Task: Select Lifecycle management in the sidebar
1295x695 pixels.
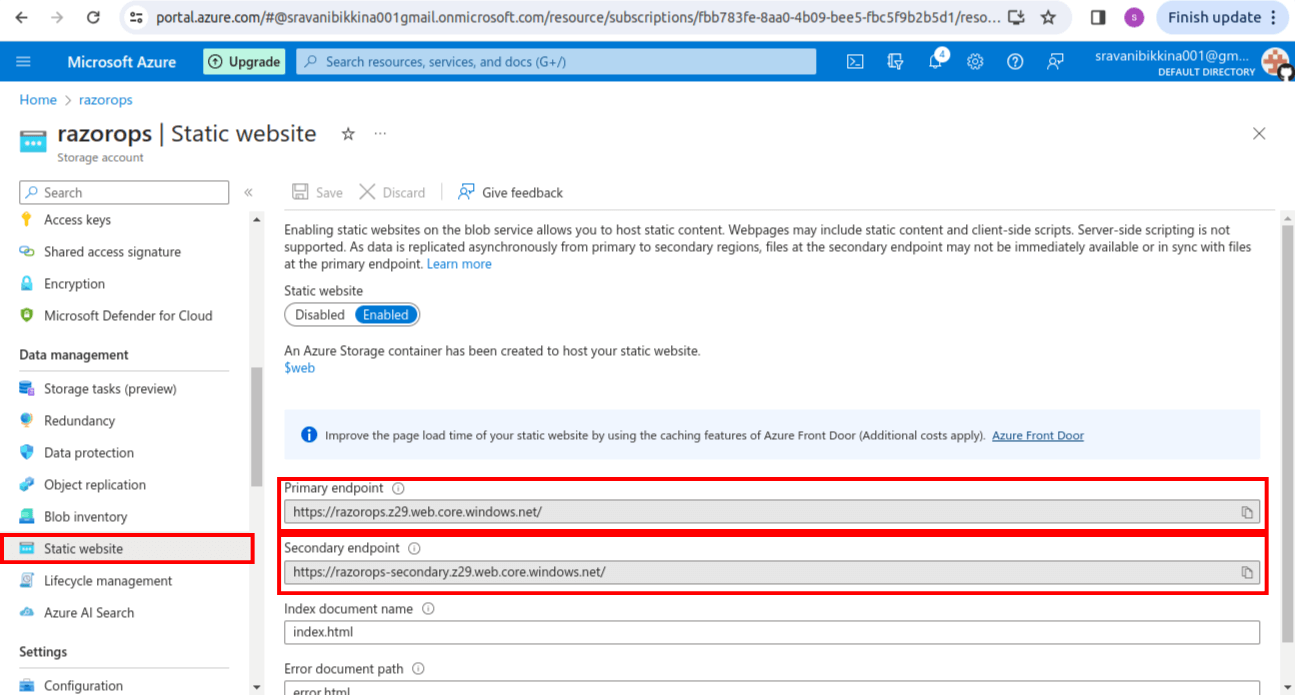Action: (109, 580)
